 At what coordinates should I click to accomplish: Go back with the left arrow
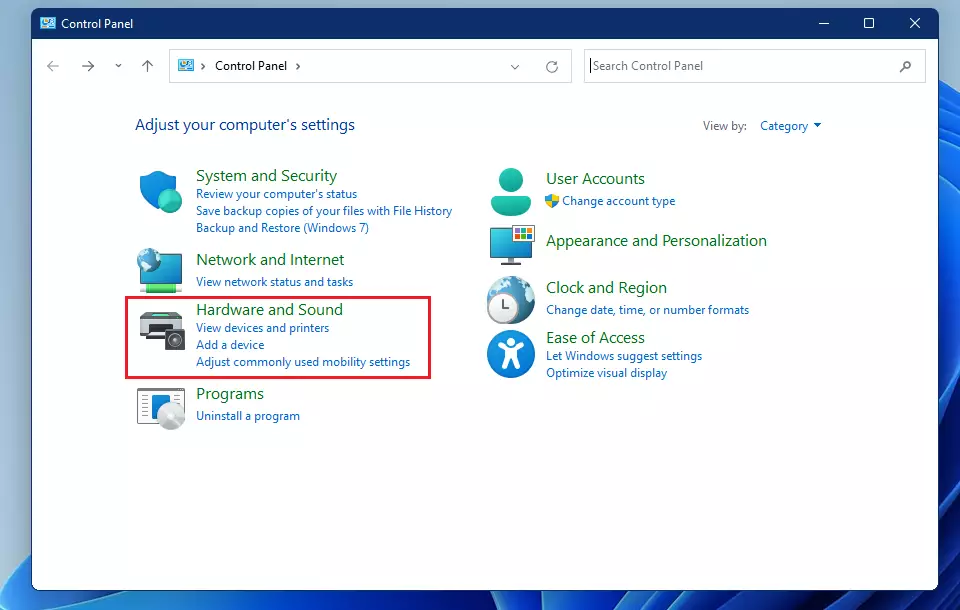[53, 66]
